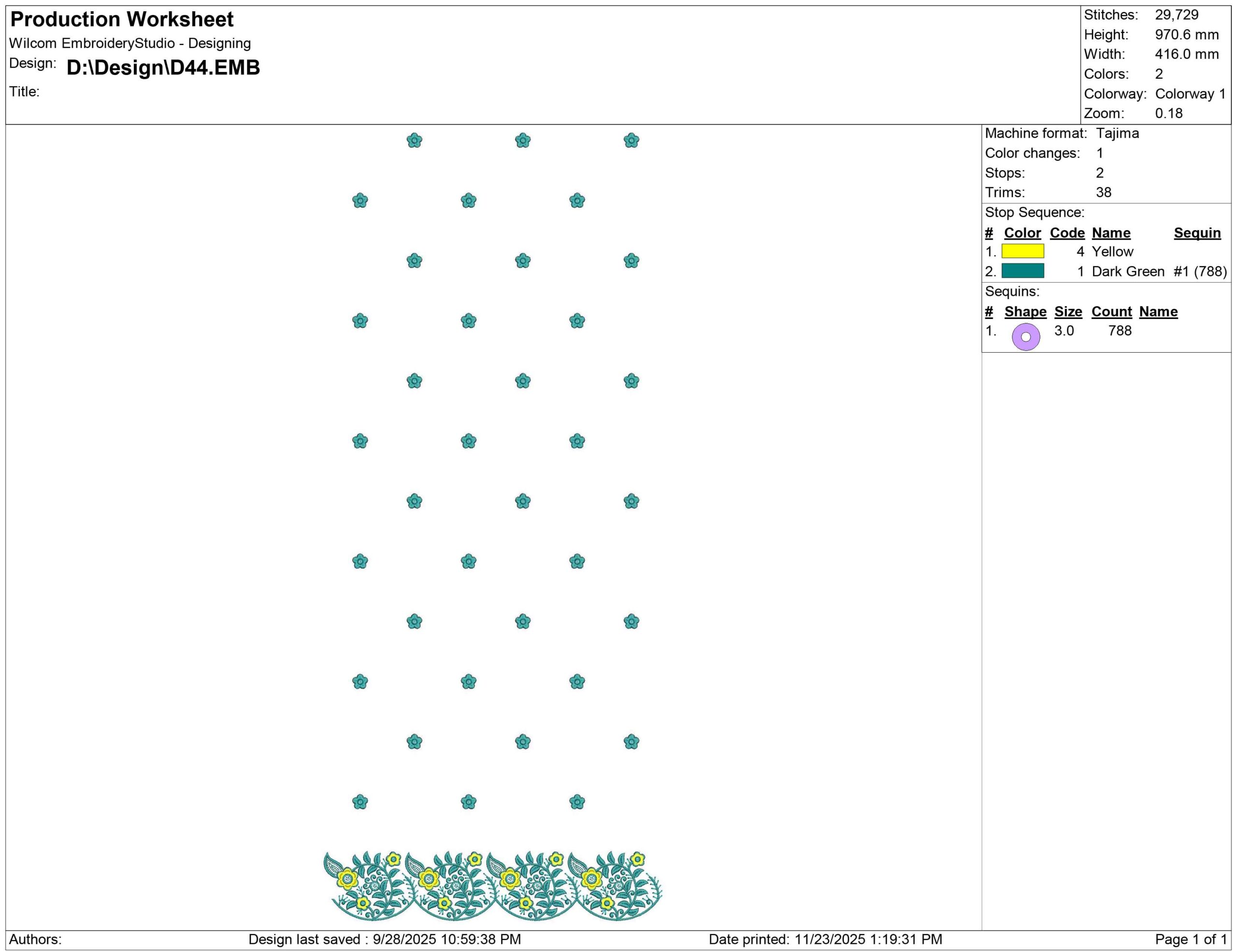This screenshot has height=952, width=1237.
Task: Click the sequin count 788
Action: click(x=1120, y=331)
